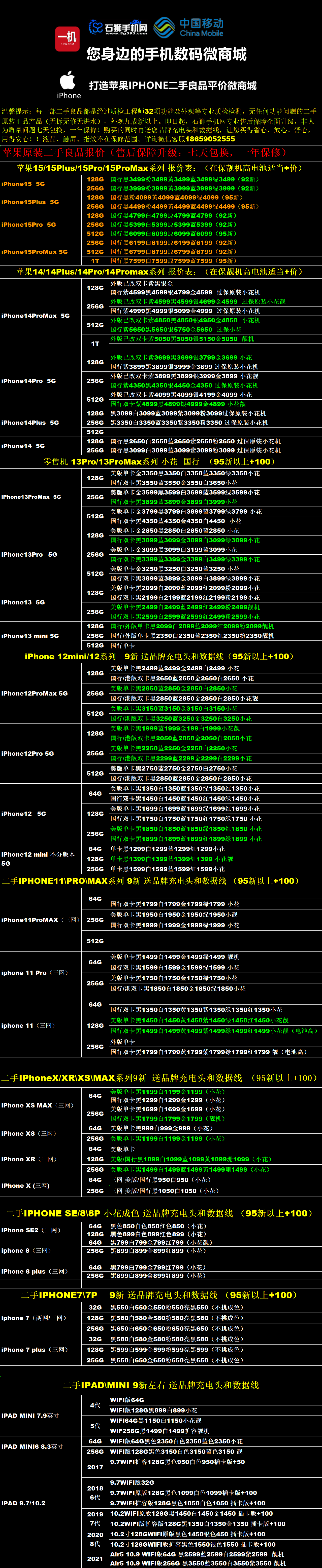Screen dimensions: 322x1568
Task: Choose the iPhone13Pro 5G model label
Action: [x=29, y=555]
